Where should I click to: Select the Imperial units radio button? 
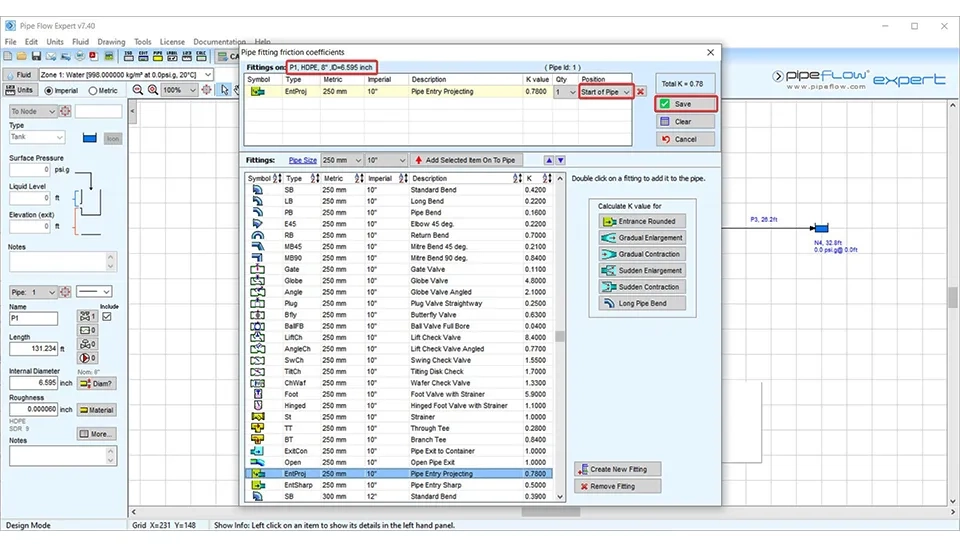coord(47,90)
